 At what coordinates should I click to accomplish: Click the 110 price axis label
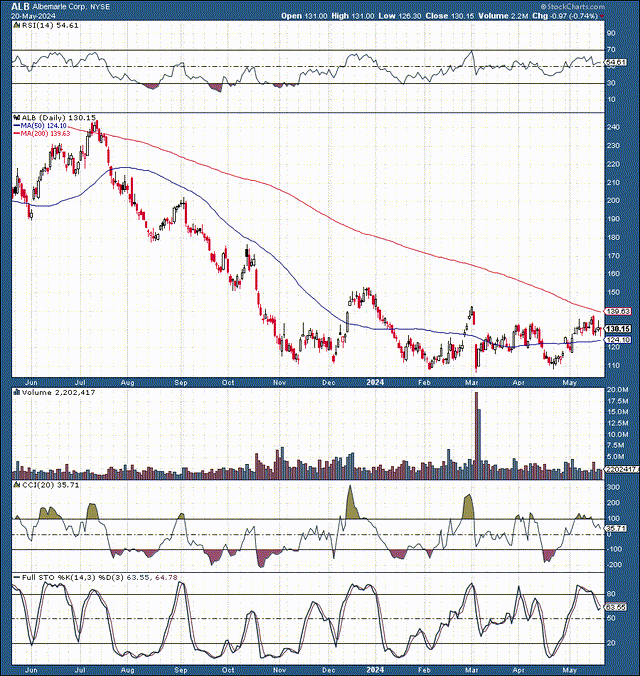pyautogui.click(x=613, y=366)
